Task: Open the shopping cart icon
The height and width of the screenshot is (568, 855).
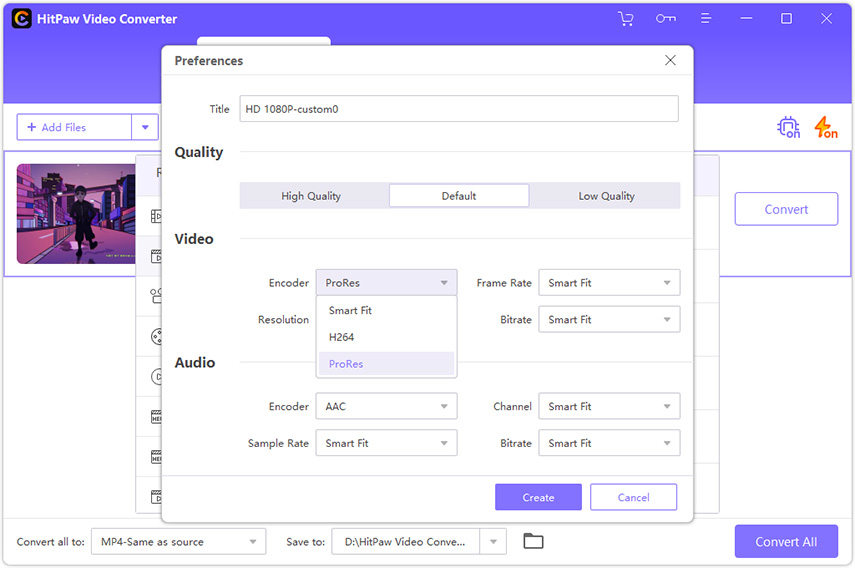Action: click(x=626, y=19)
